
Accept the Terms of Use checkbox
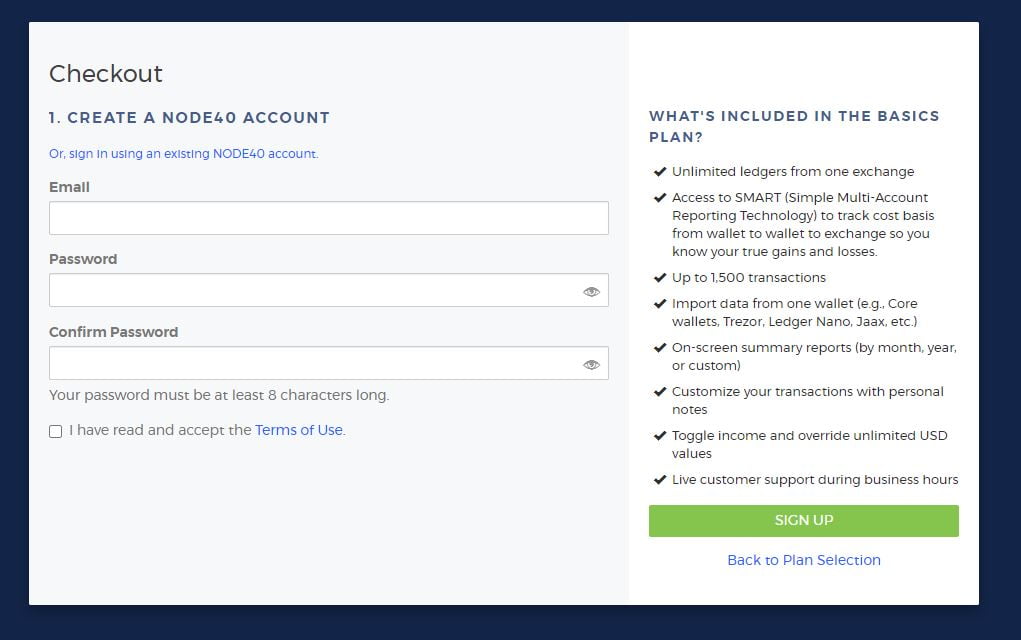point(55,431)
